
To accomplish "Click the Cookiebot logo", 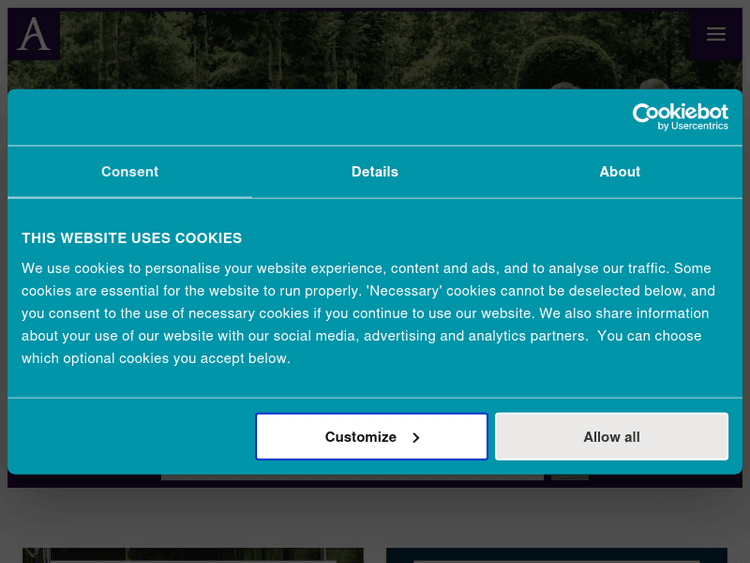I will click(680, 112).
